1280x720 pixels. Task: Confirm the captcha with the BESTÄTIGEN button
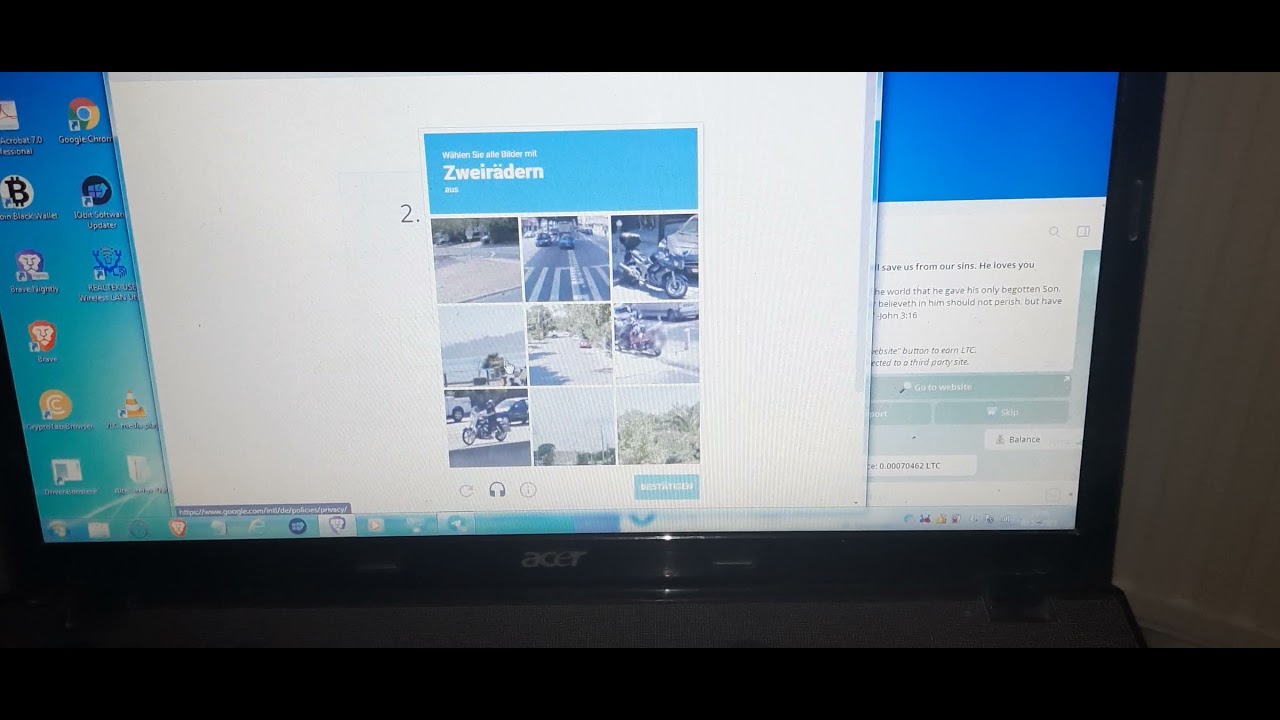pyautogui.click(x=666, y=487)
